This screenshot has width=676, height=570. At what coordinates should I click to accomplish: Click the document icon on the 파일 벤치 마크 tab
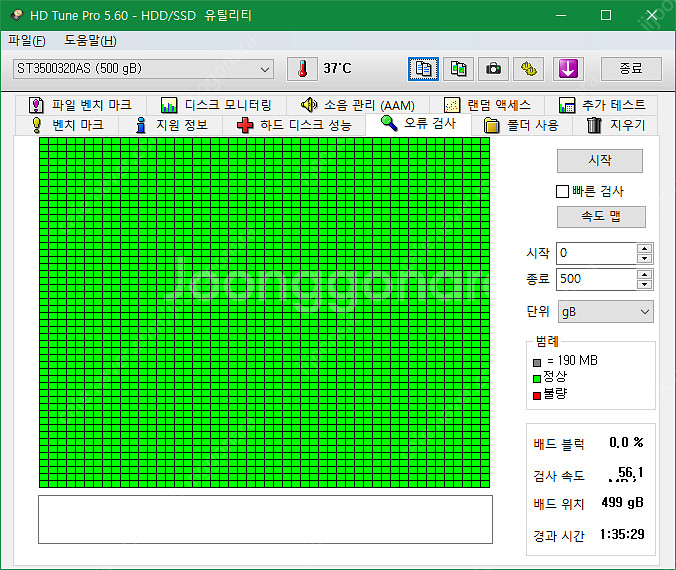point(36,105)
